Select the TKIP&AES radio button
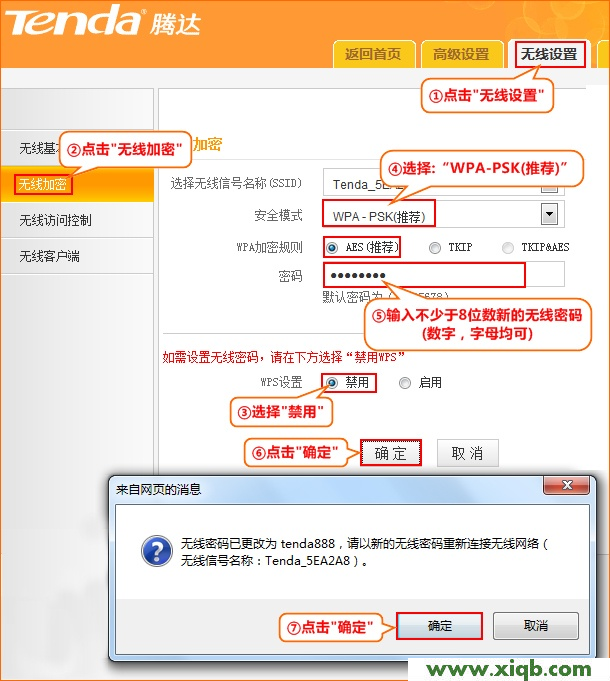This screenshot has width=610, height=681. pos(508,247)
